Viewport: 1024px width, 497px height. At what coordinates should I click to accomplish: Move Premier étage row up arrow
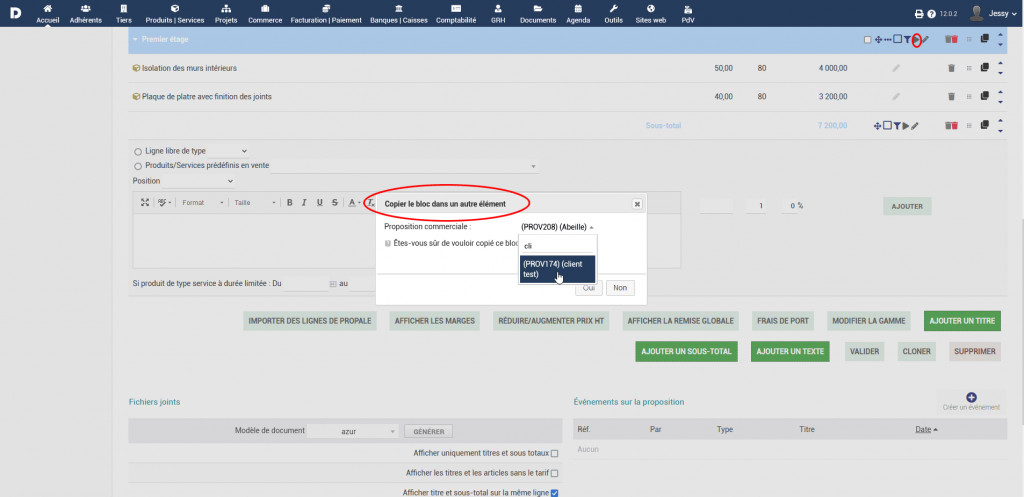click(x=1000, y=35)
